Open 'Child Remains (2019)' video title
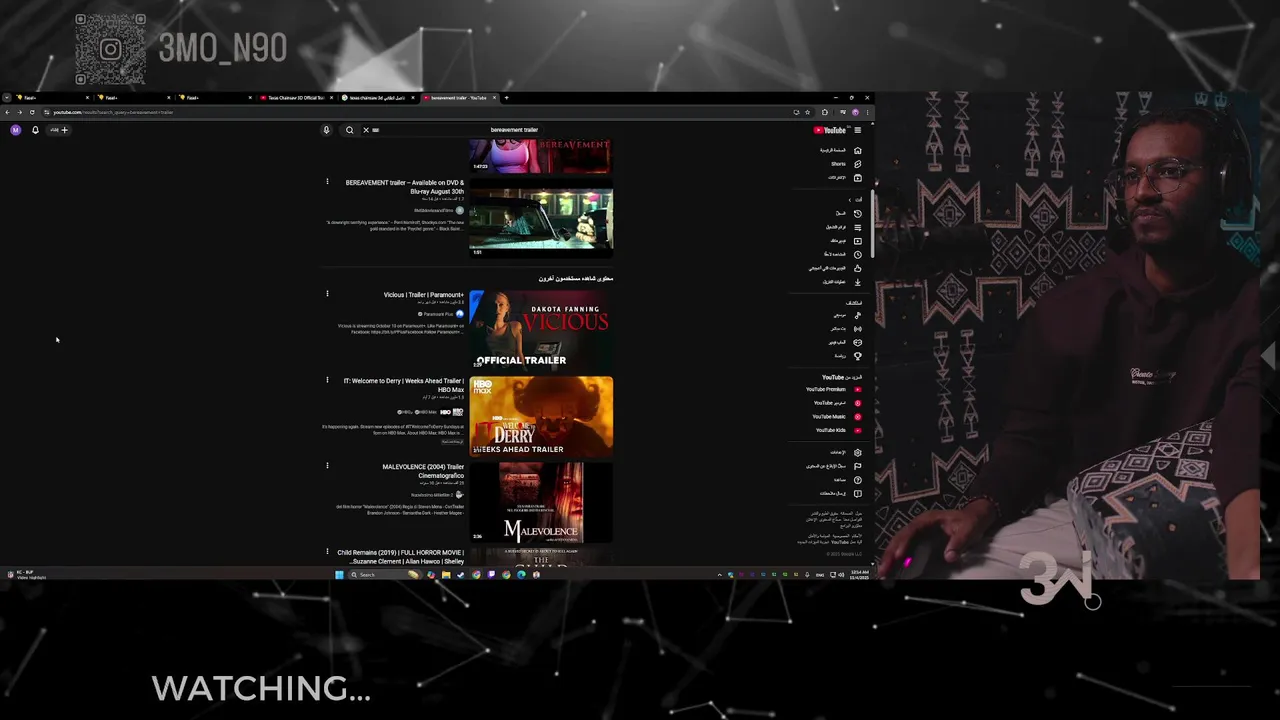Image resolution: width=1280 pixels, height=720 pixels. (401, 557)
